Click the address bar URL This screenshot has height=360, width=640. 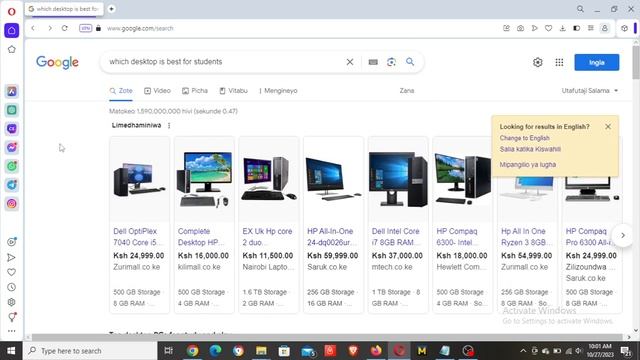tap(140, 28)
